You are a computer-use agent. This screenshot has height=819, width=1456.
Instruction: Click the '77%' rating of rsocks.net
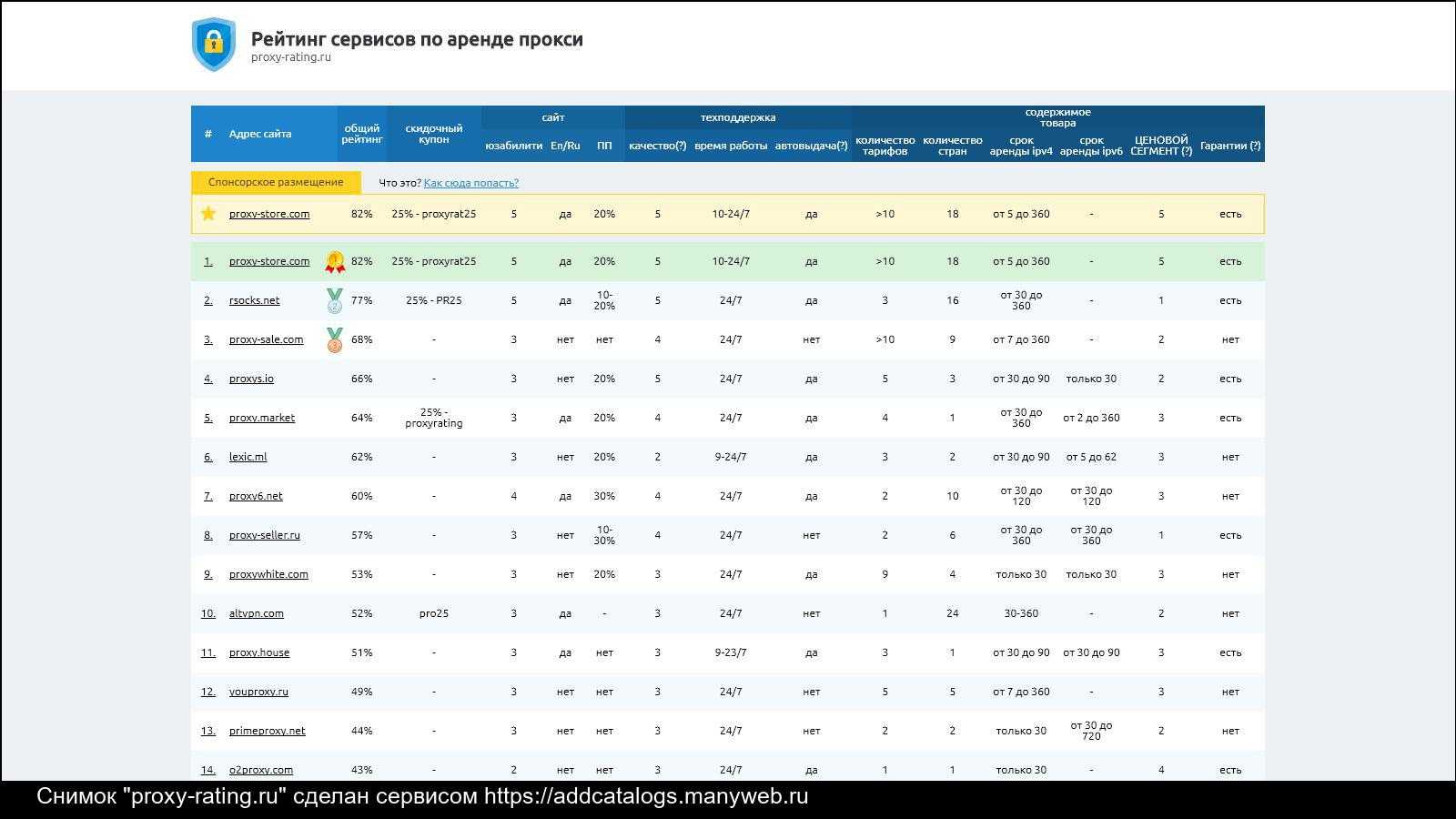[362, 300]
